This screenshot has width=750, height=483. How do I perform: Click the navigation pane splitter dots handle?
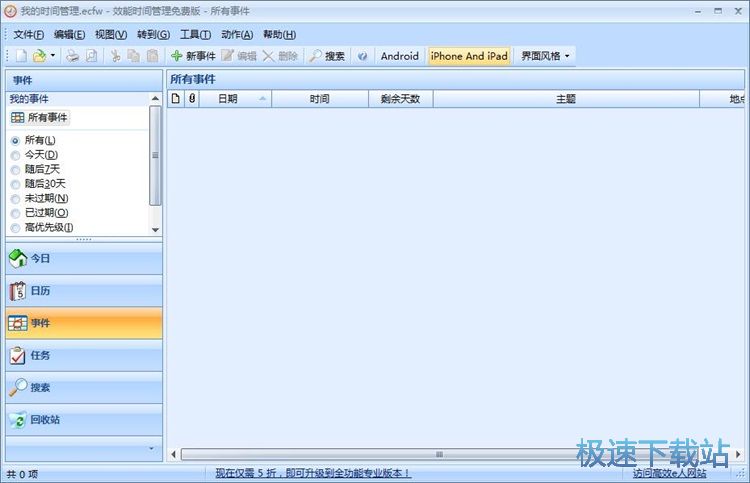[x=84, y=239]
